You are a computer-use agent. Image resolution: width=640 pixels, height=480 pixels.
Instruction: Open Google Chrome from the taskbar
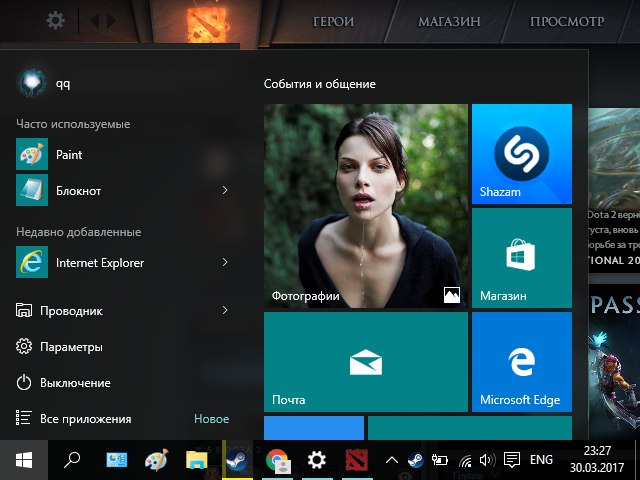(277, 460)
